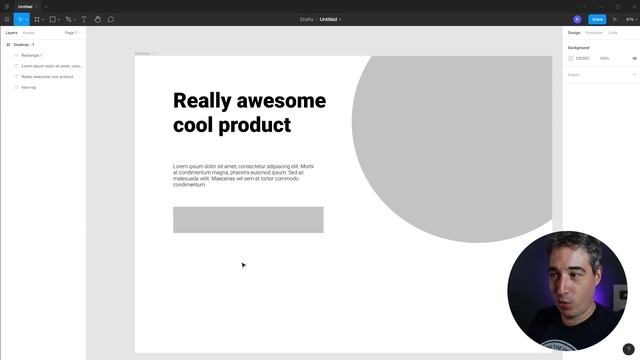640x360 pixels.
Task: Open the Page 1 pages dropdown
Action: pos(72,33)
